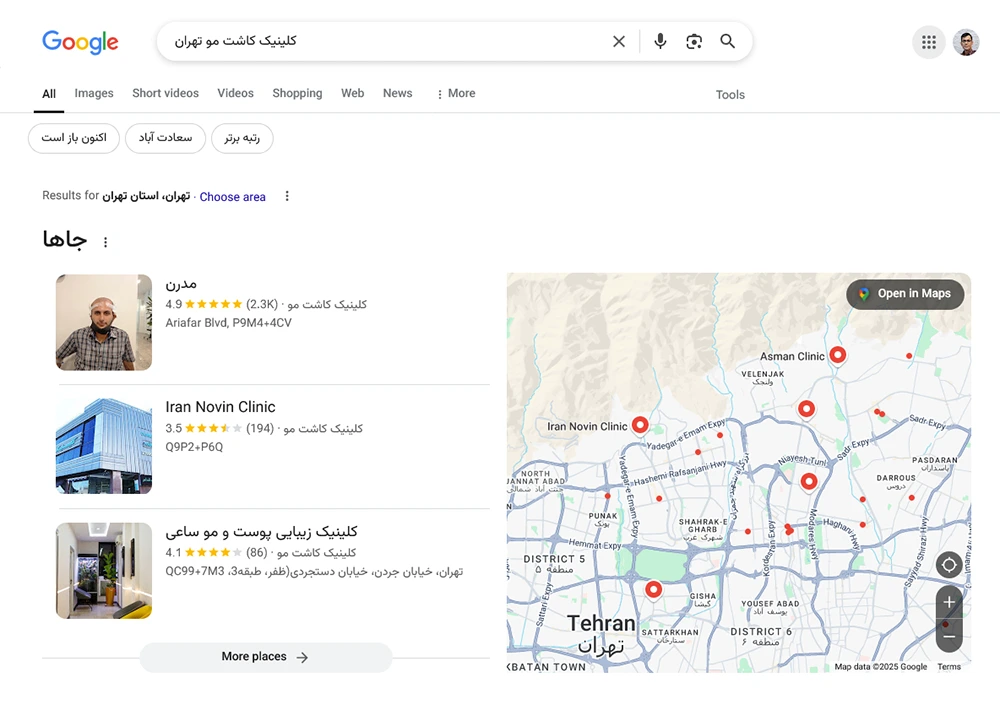Switch to the Images tab
This screenshot has width=1000, height=705.
coord(94,93)
